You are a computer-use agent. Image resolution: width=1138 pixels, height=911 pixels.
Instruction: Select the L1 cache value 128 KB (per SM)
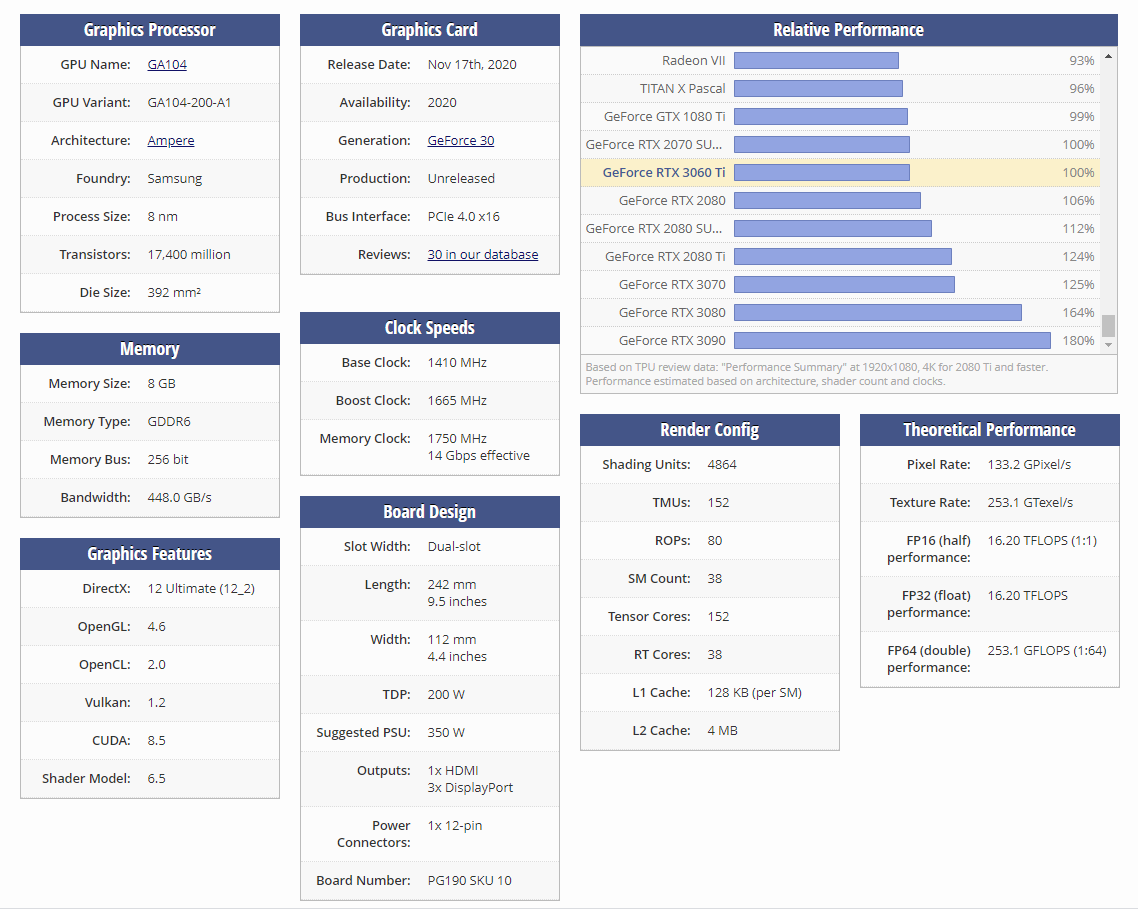pyautogui.click(x=755, y=693)
